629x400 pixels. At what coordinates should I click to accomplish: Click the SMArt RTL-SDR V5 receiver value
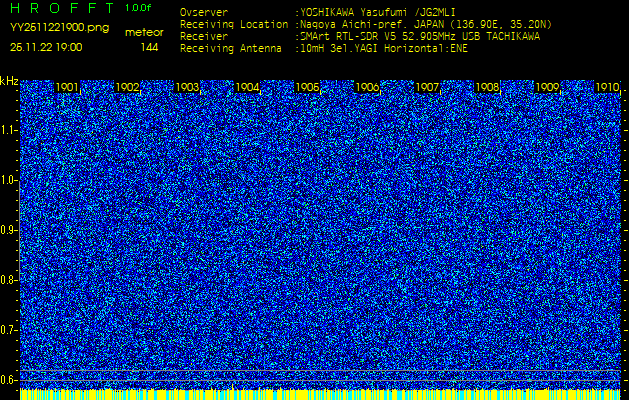pyautogui.click(x=420, y=37)
